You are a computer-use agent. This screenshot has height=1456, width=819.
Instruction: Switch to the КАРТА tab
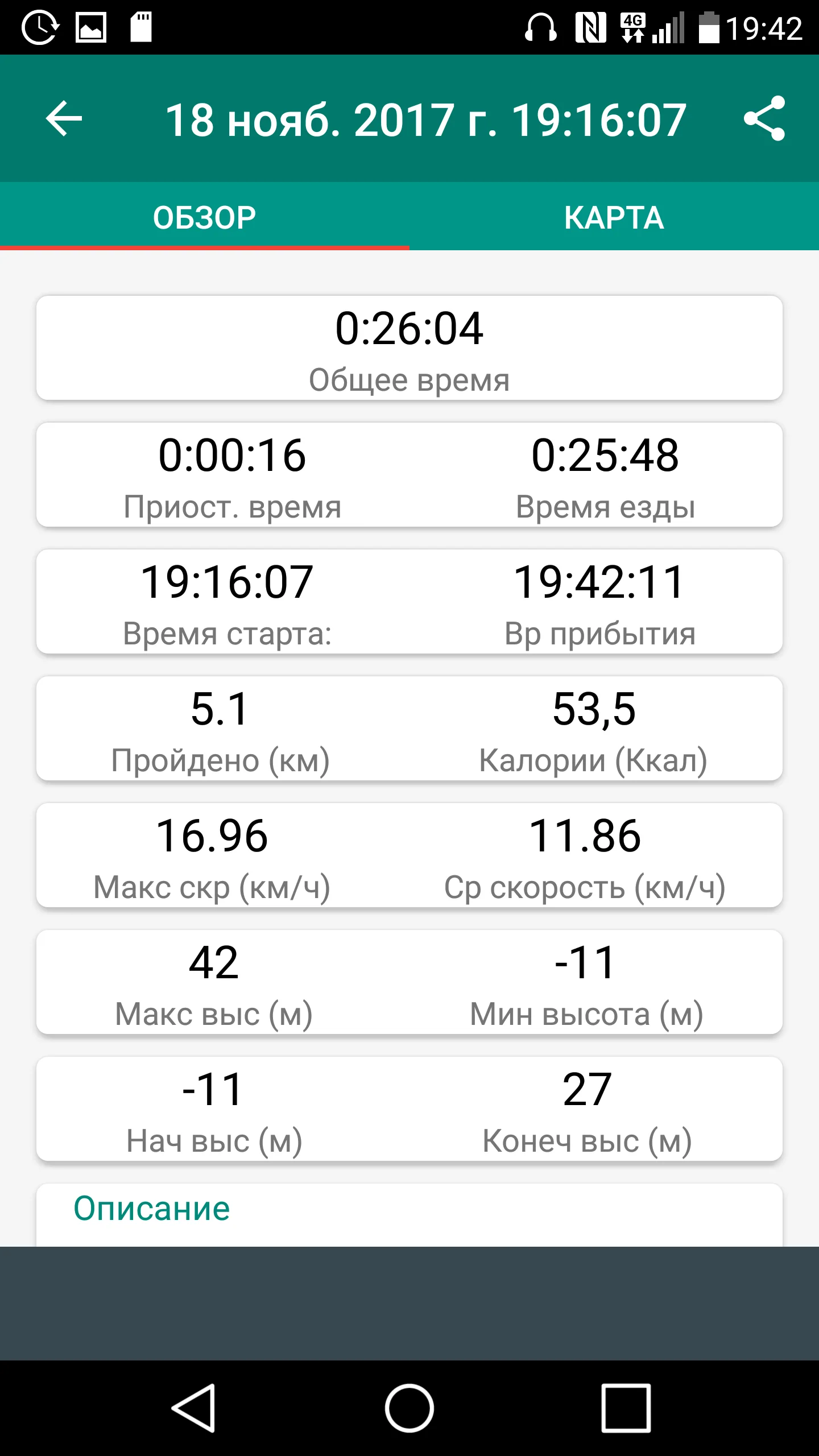click(x=614, y=217)
